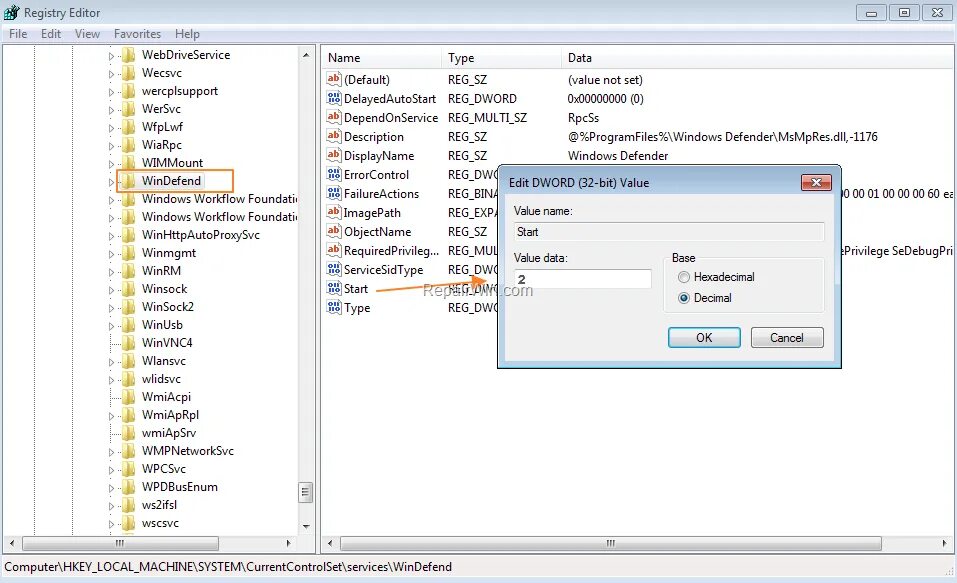Viewport: 957px width, 583px height.
Task: Click the Description string value icon
Action: click(334, 136)
